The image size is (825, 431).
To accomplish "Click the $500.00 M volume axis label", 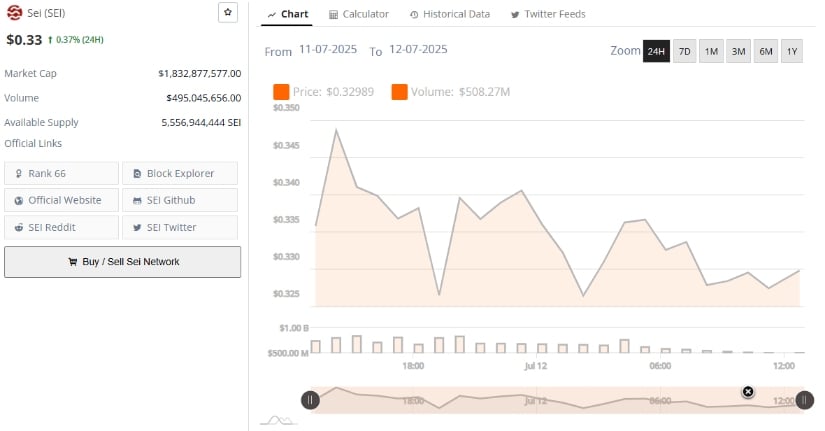I will (288, 353).
